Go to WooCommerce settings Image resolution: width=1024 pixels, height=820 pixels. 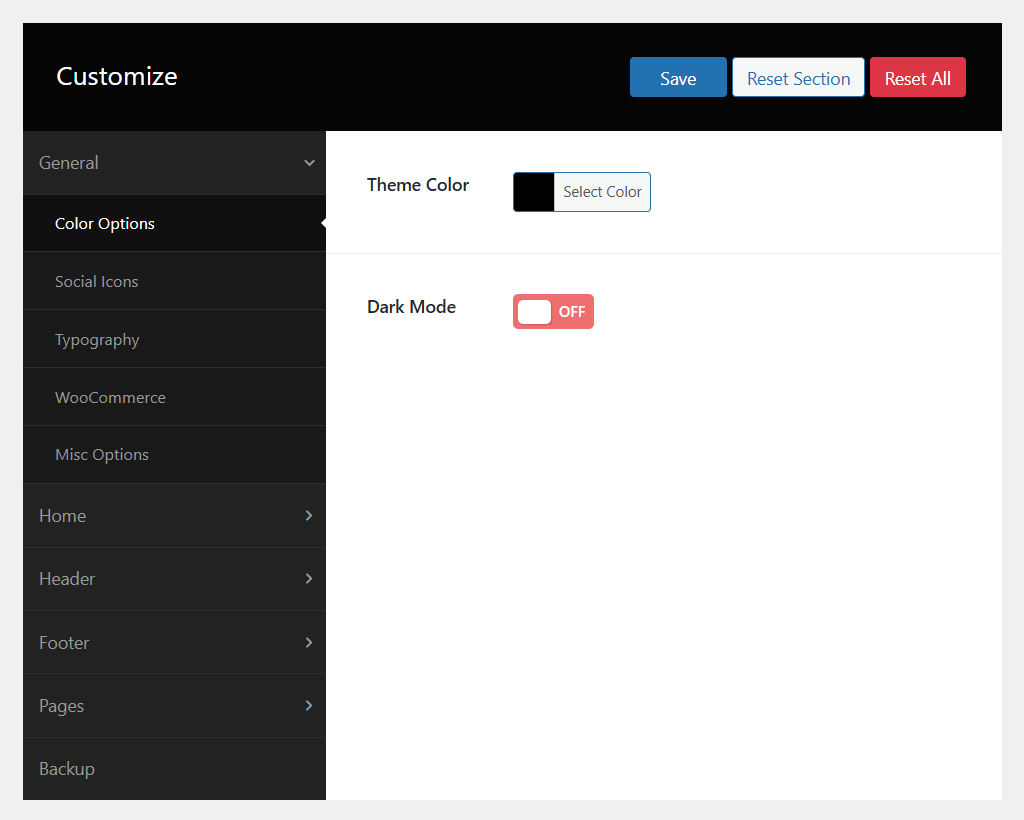tap(110, 397)
